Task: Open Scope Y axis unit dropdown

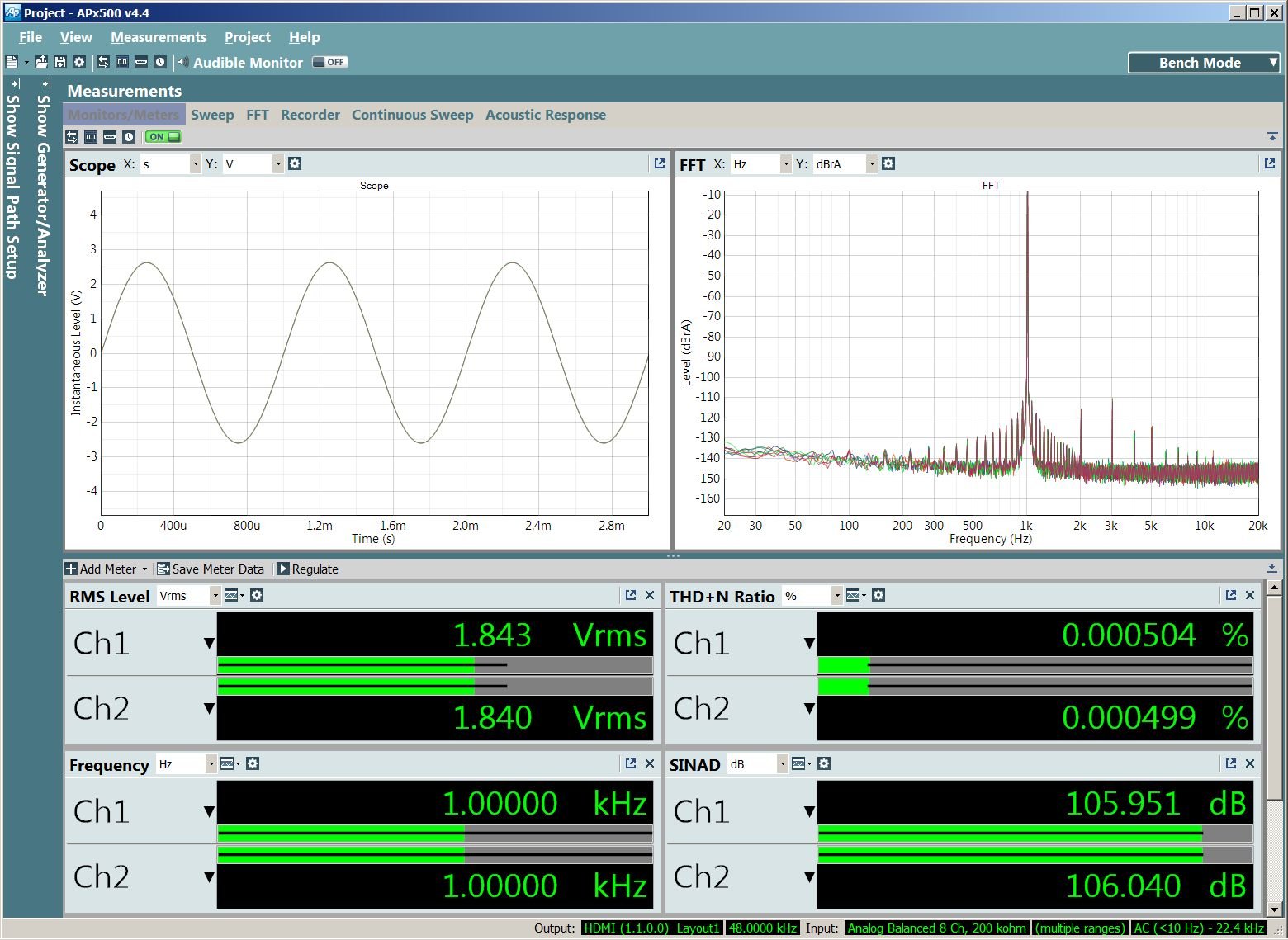Action: point(278,164)
